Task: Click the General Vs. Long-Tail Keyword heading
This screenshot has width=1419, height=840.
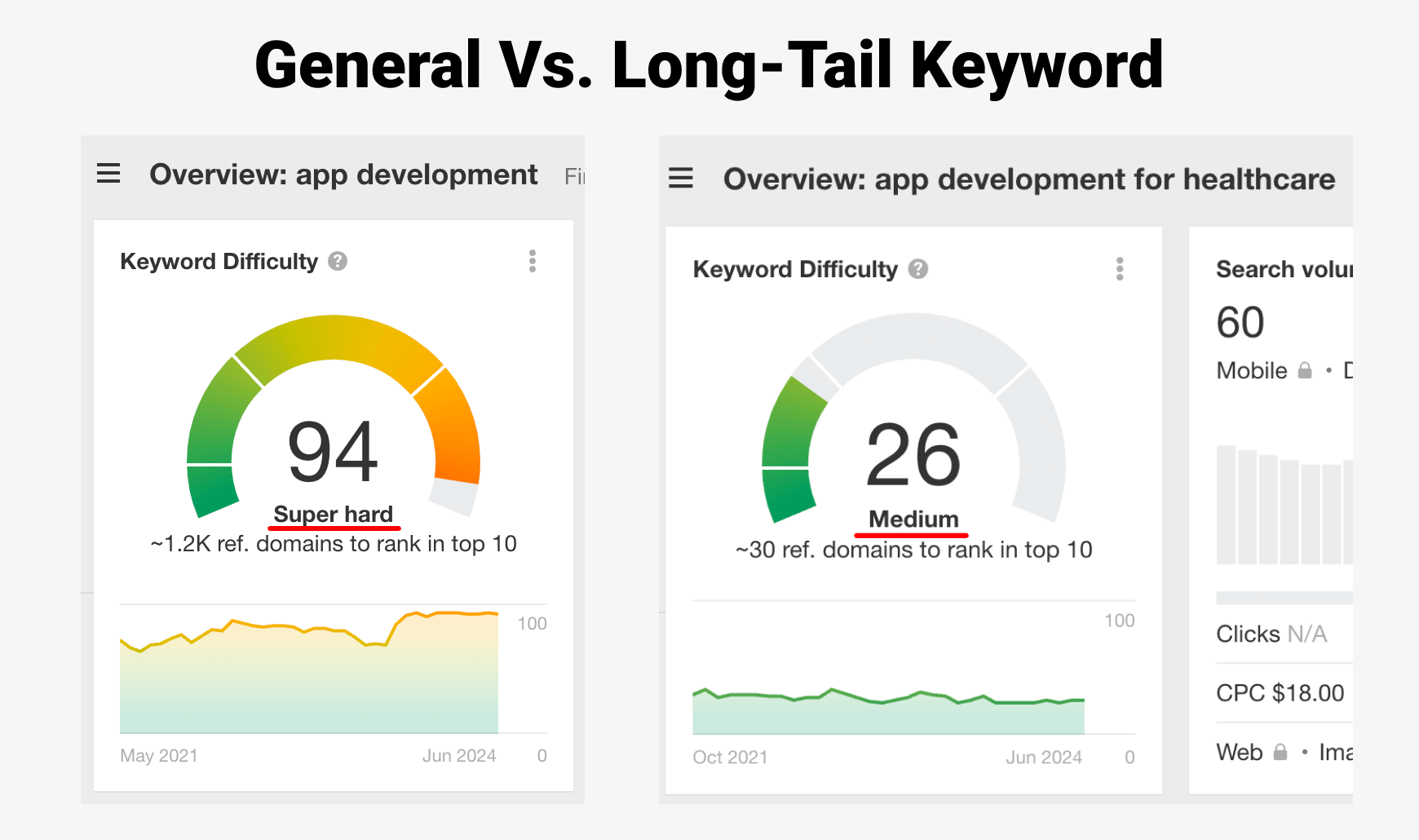Action: click(709, 65)
